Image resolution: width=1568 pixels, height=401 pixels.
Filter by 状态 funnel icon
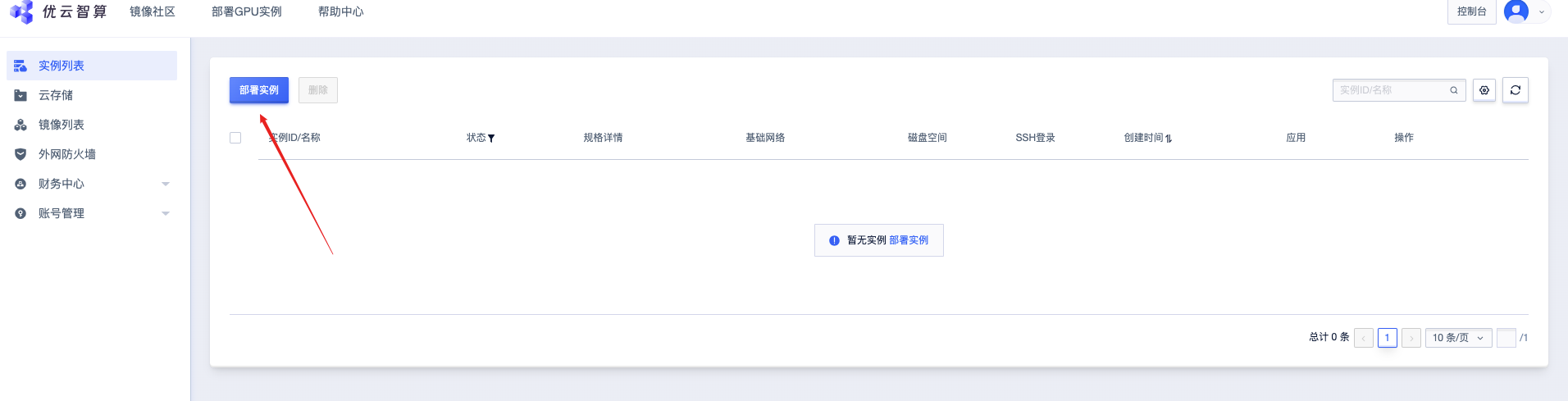(491, 139)
